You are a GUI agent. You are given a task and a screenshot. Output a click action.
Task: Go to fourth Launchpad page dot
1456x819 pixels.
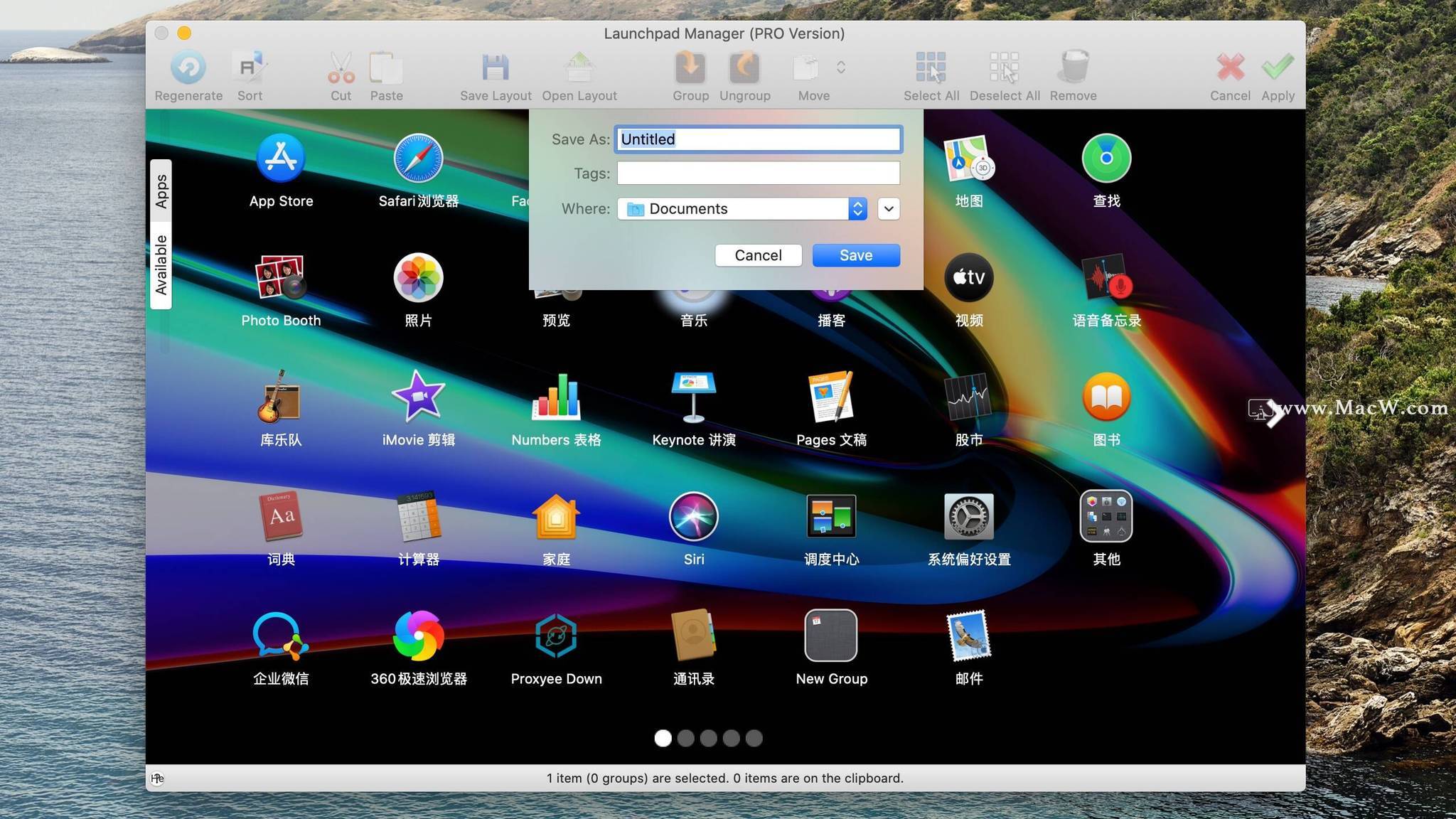pos(731,738)
